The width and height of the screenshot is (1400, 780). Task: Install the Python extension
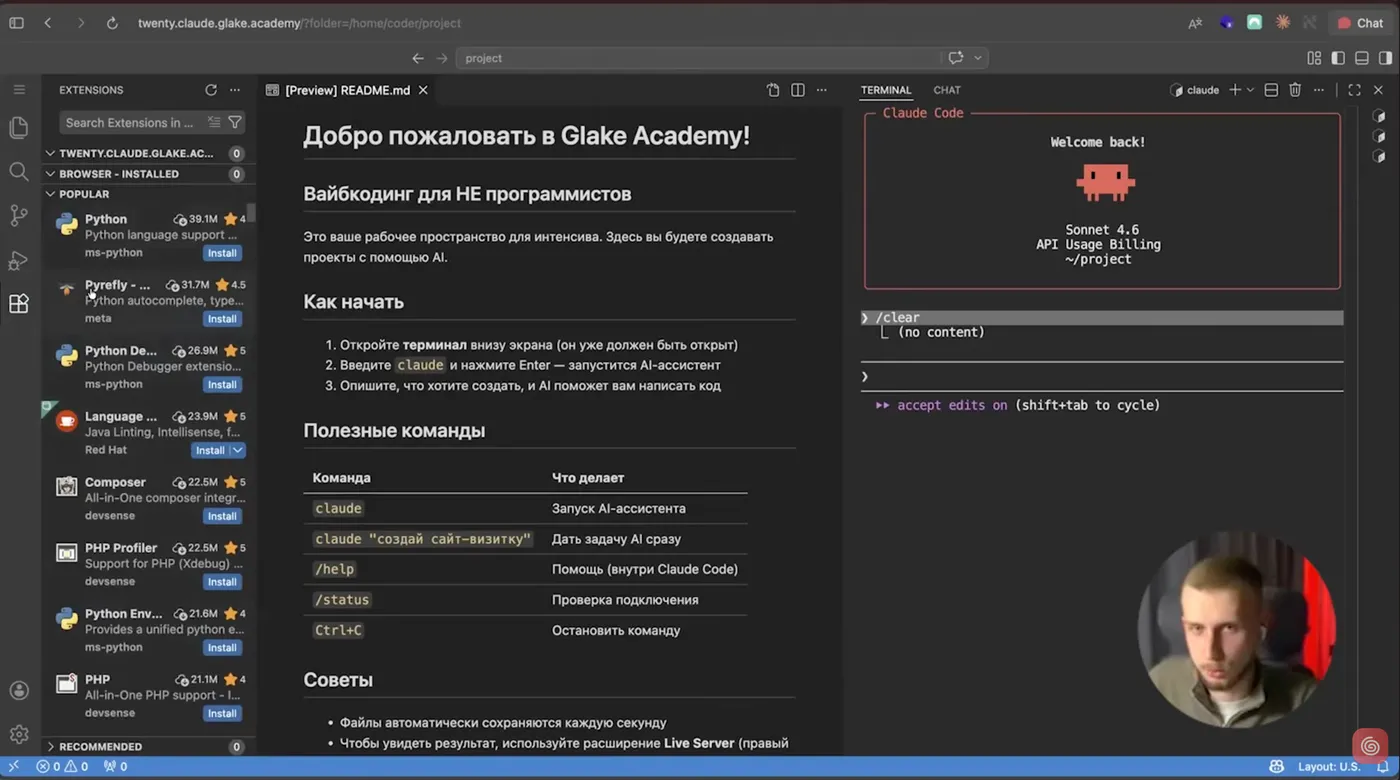[x=222, y=253]
